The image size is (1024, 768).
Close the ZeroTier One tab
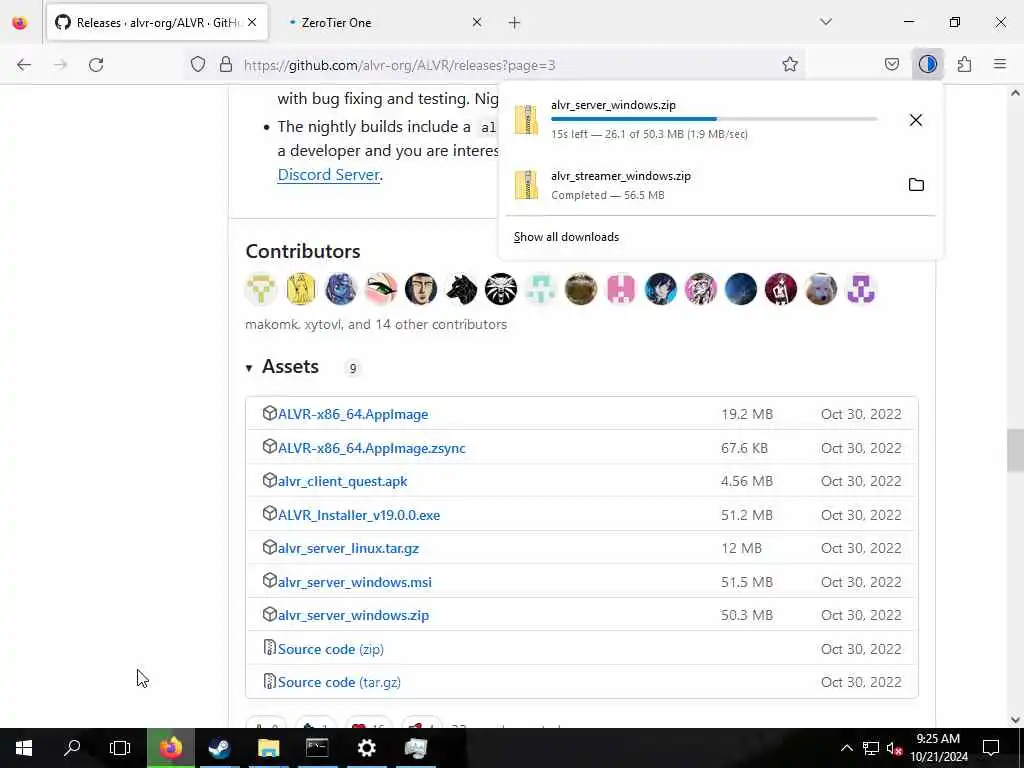click(x=477, y=23)
